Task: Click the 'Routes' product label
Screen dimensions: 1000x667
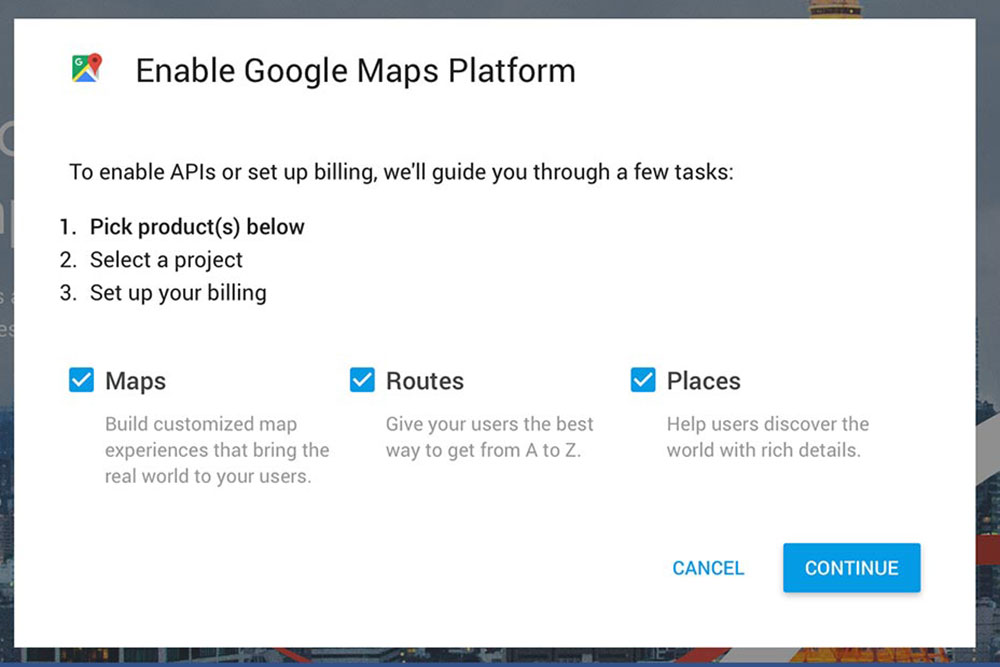Action: coord(425,381)
